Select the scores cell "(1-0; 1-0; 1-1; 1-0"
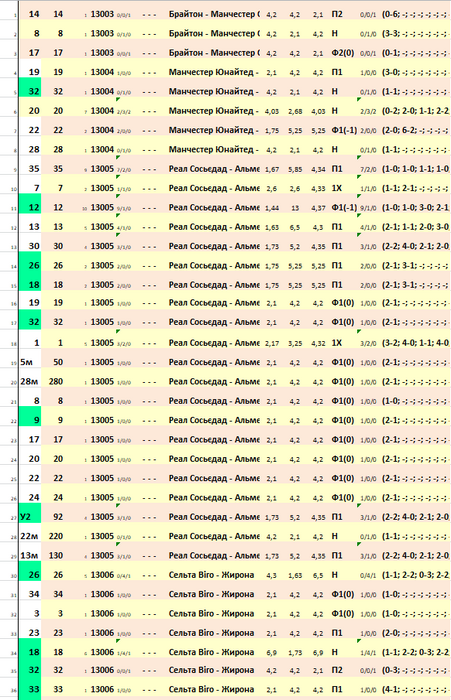This screenshot has width=451, height=700. [x=415, y=169]
